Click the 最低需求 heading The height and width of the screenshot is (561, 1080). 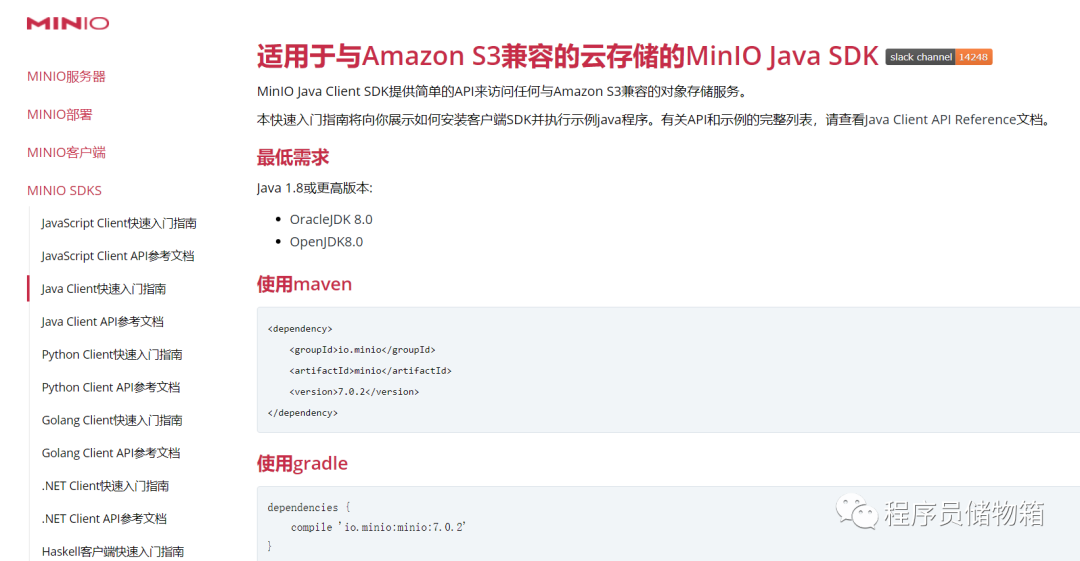pos(293,157)
